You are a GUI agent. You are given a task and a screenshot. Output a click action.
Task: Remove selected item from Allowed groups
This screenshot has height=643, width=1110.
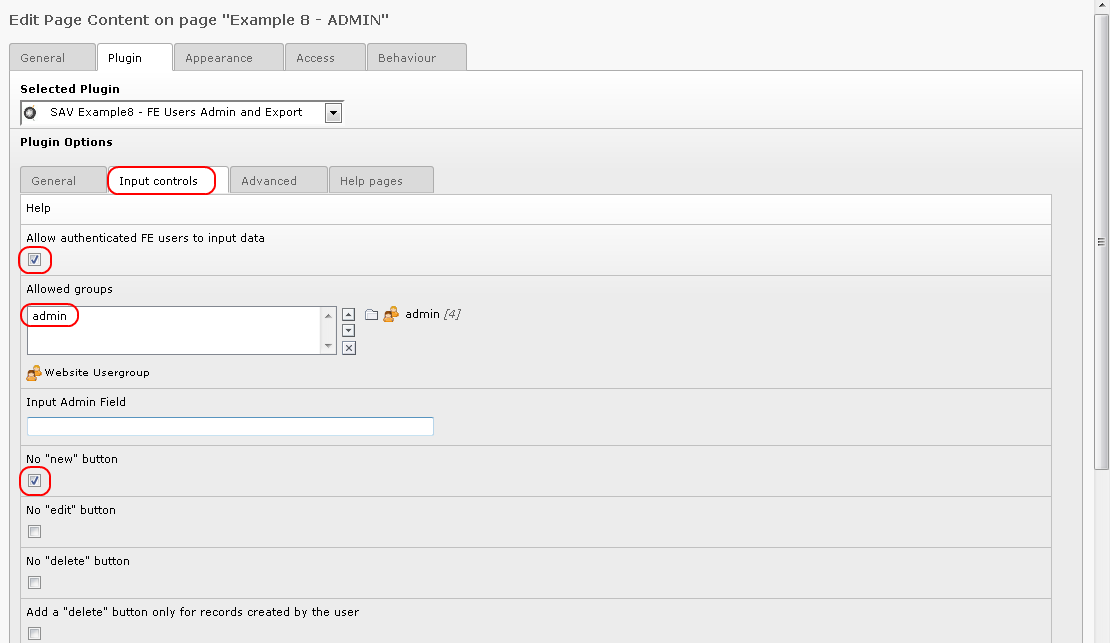[x=348, y=348]
